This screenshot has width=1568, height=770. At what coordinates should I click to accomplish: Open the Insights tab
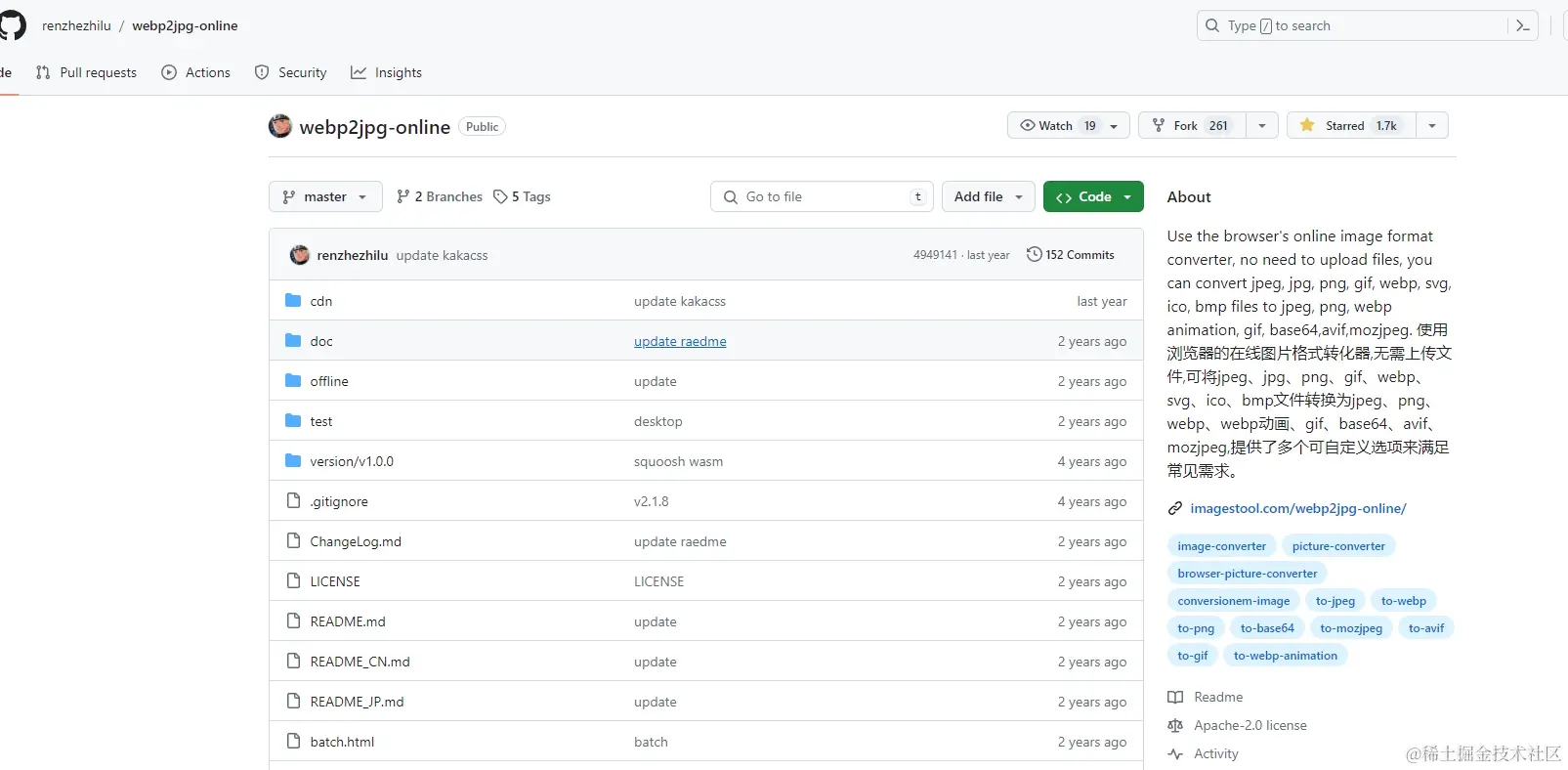[387, 72]
